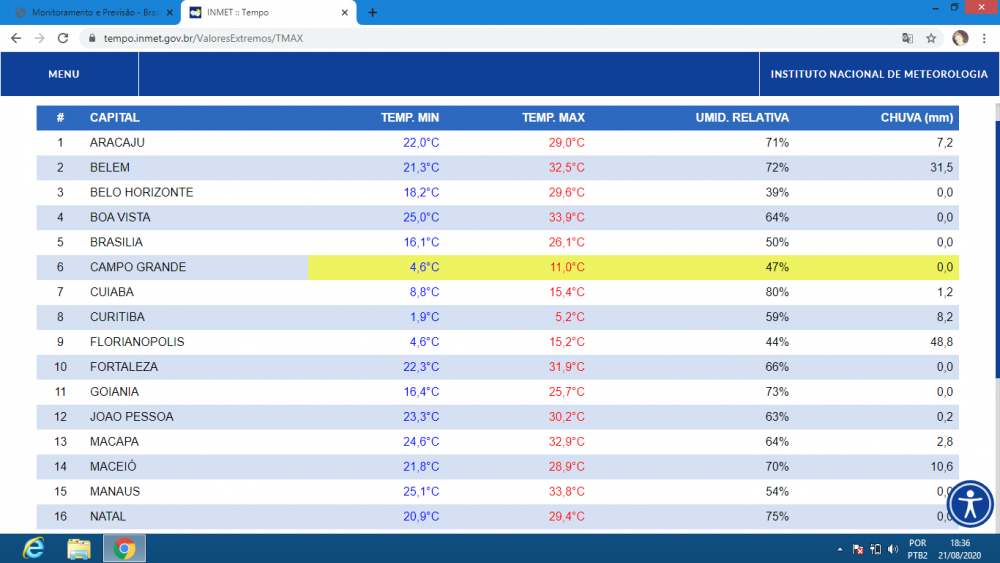Click Instituto Nacional de Meteorologia link
Image resolution: width=1000 pixels, height=563 pixels.
click(x=879, y=74)
